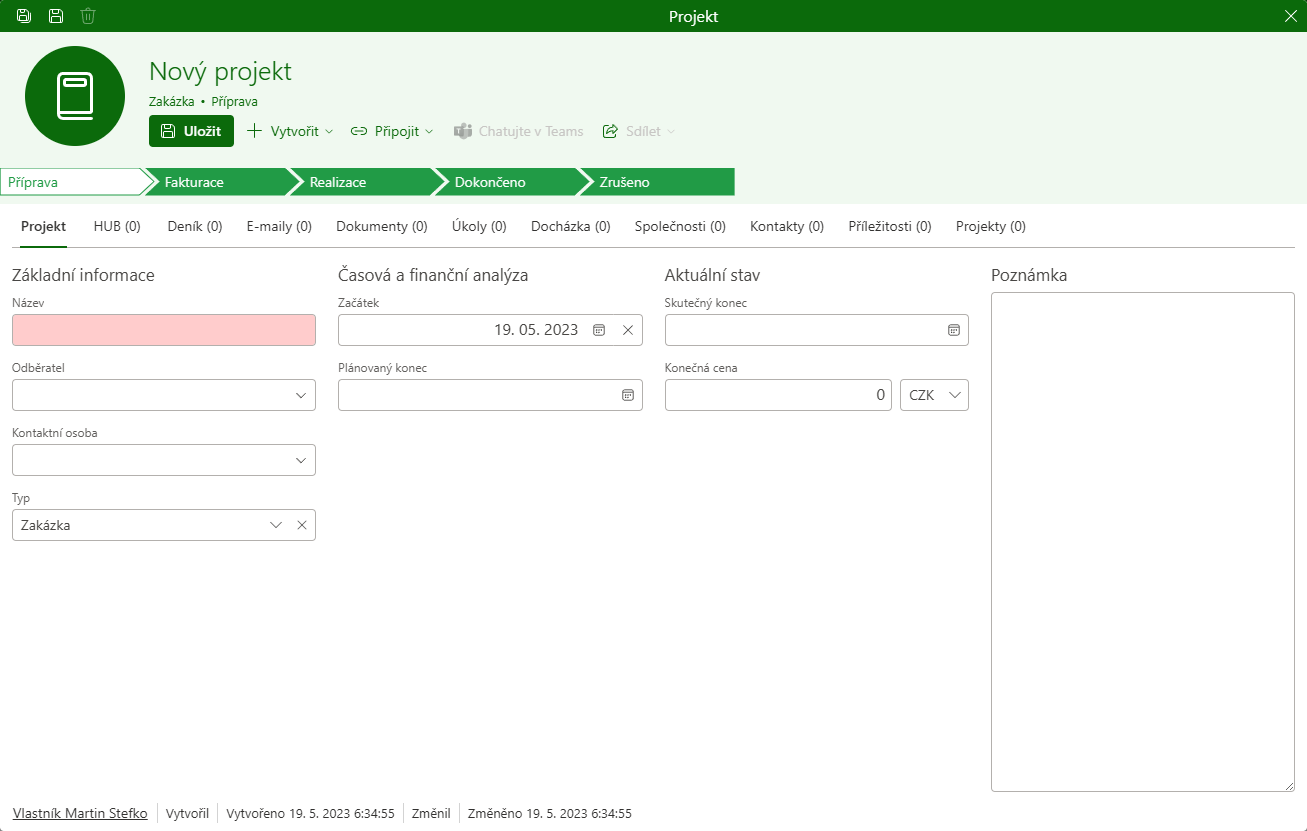This screenshot has width=1307, height=831.
Task: Click 'Změněno 19. 5. 2023 6:34:55' text
Action: (x=550, y=814)
